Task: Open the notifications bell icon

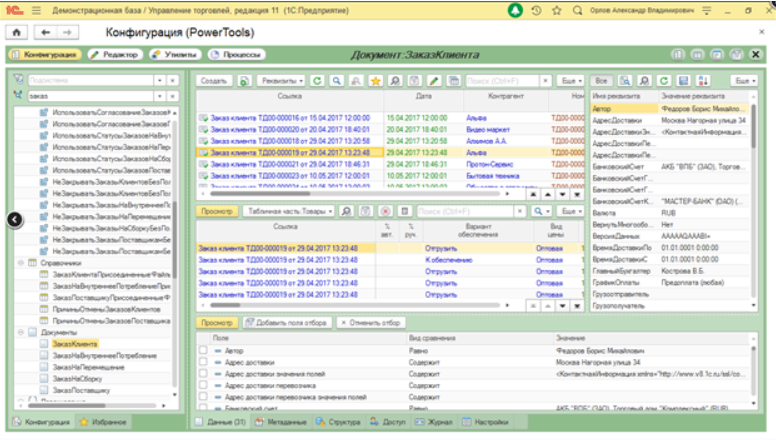Action: tap(515, 10)
